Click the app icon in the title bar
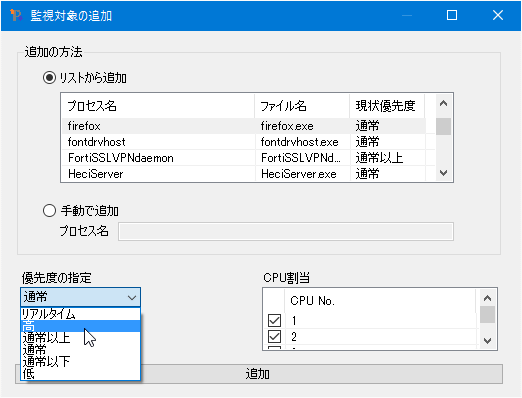522x398 pixels. pos(16,15)
